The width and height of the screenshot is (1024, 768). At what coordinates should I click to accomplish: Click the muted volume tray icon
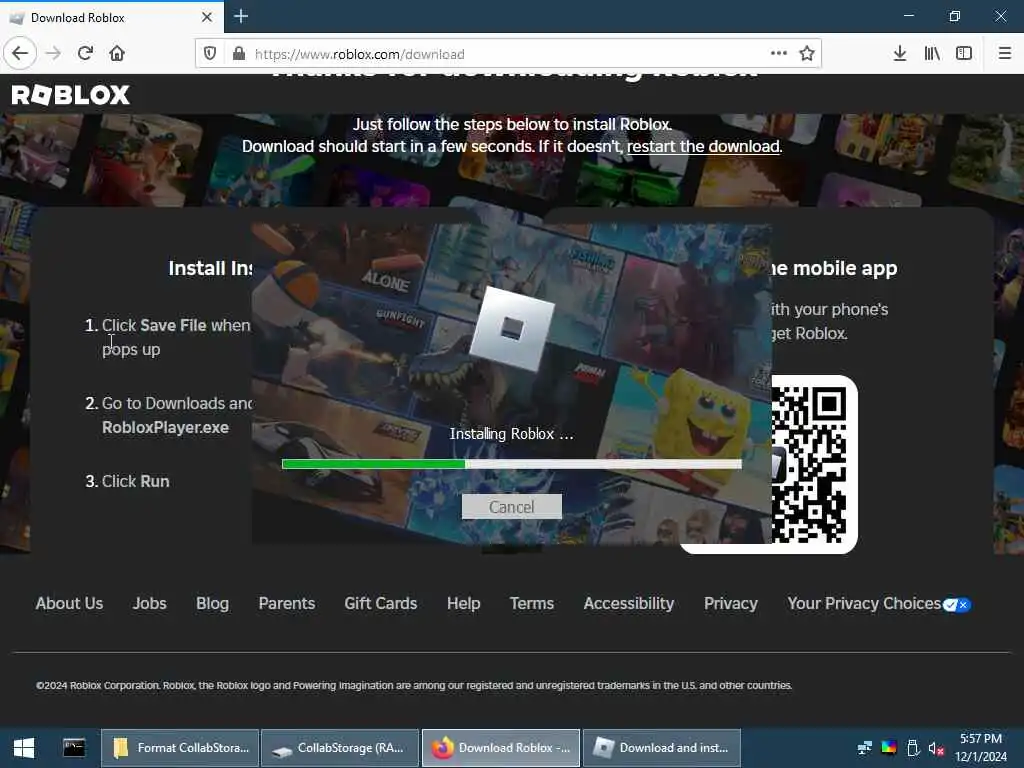(936, 748)
